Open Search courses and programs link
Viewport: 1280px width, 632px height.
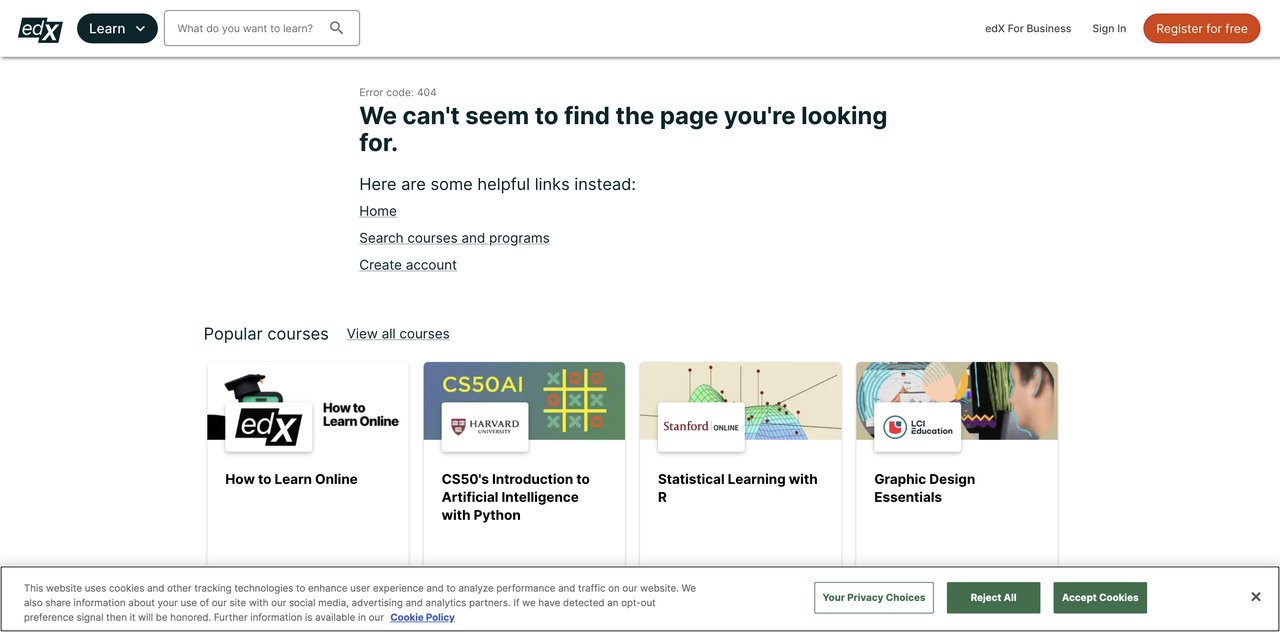point(454,238)
